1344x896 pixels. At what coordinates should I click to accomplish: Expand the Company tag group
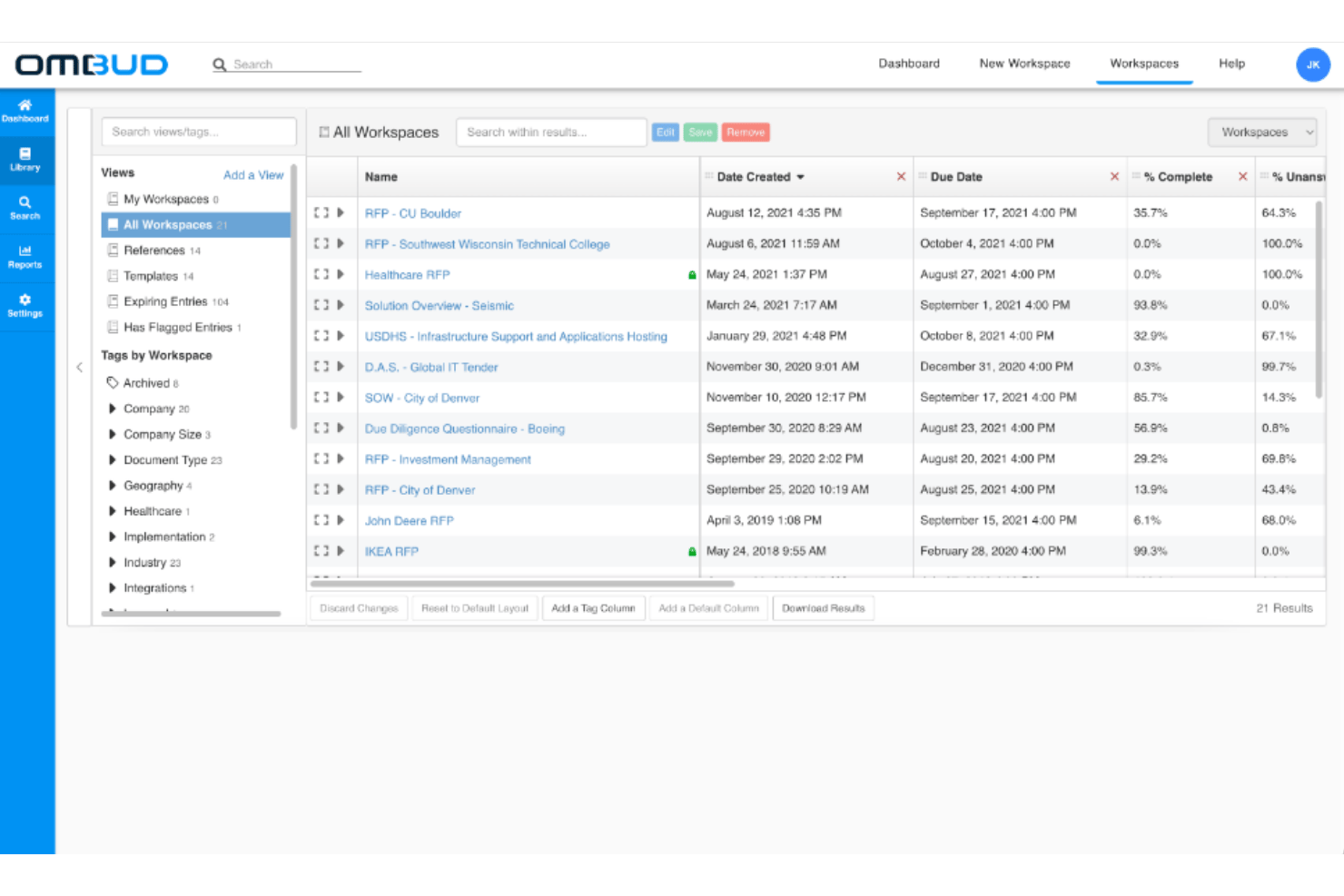pos(113,409)
